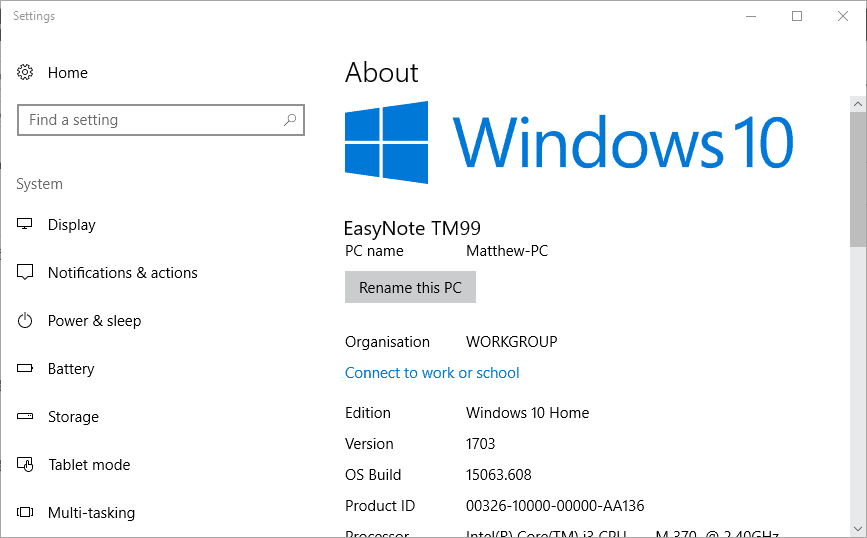The width and height of the screenshot is (867, 538).
Task: Open the Storage settings section
Action: [73, 417]
